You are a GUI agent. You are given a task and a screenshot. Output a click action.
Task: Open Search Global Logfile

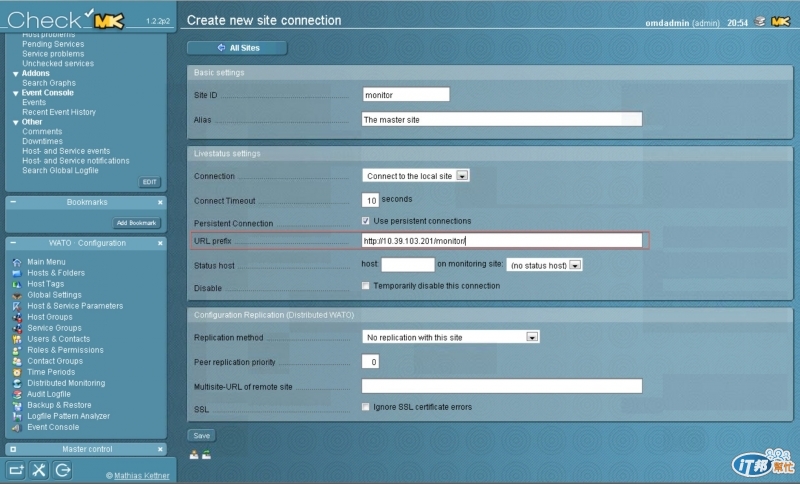coord(60,170)
